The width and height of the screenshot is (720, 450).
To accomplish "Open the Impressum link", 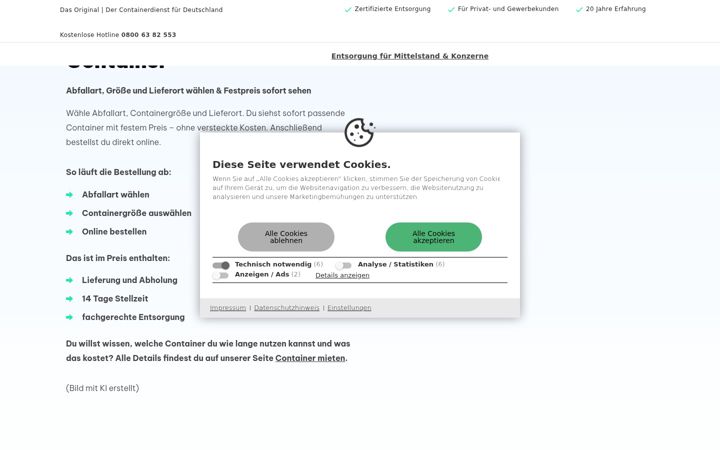I will coord(228,308).
